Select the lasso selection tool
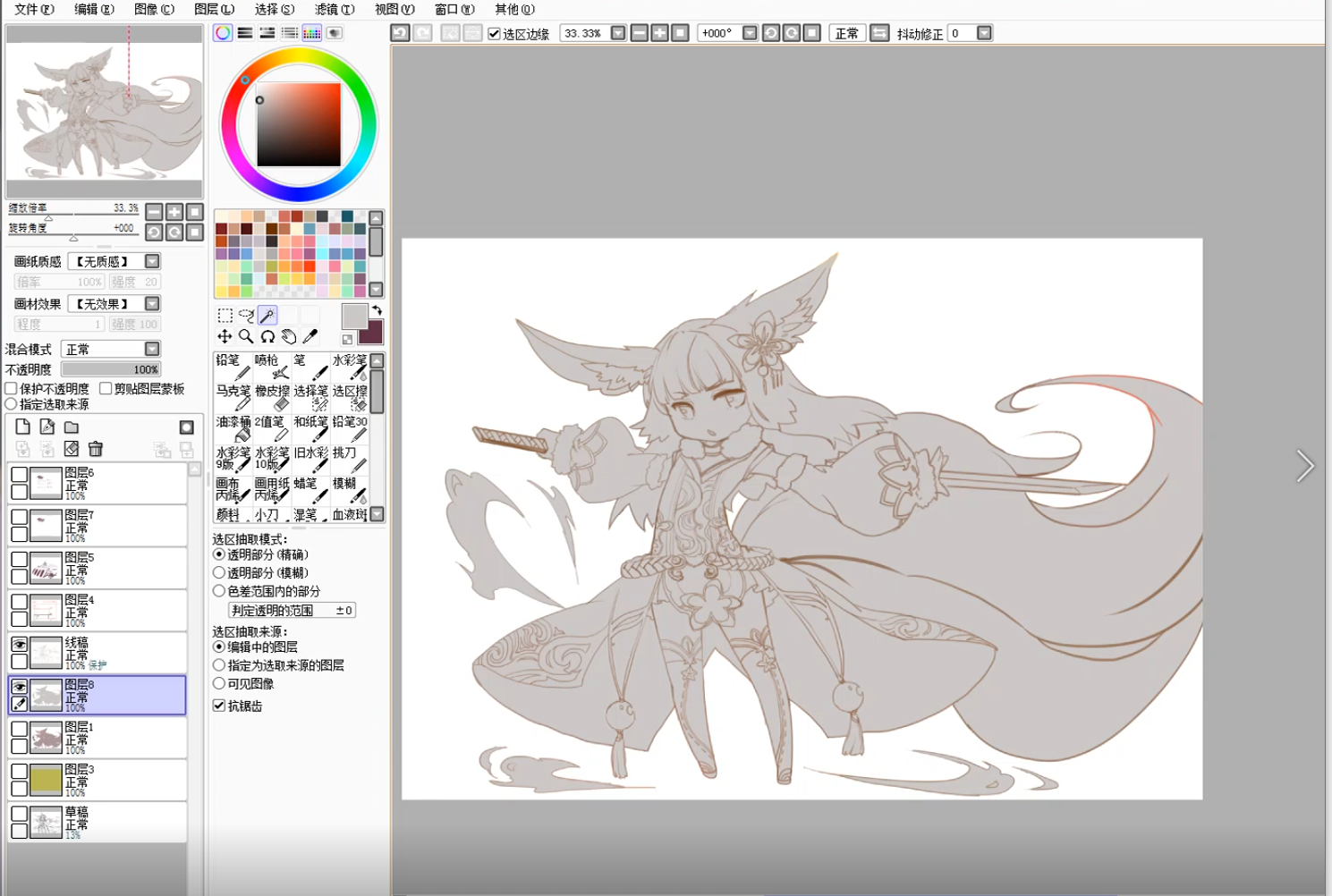This screenshot has width=1332, height=896. point(246,316)
